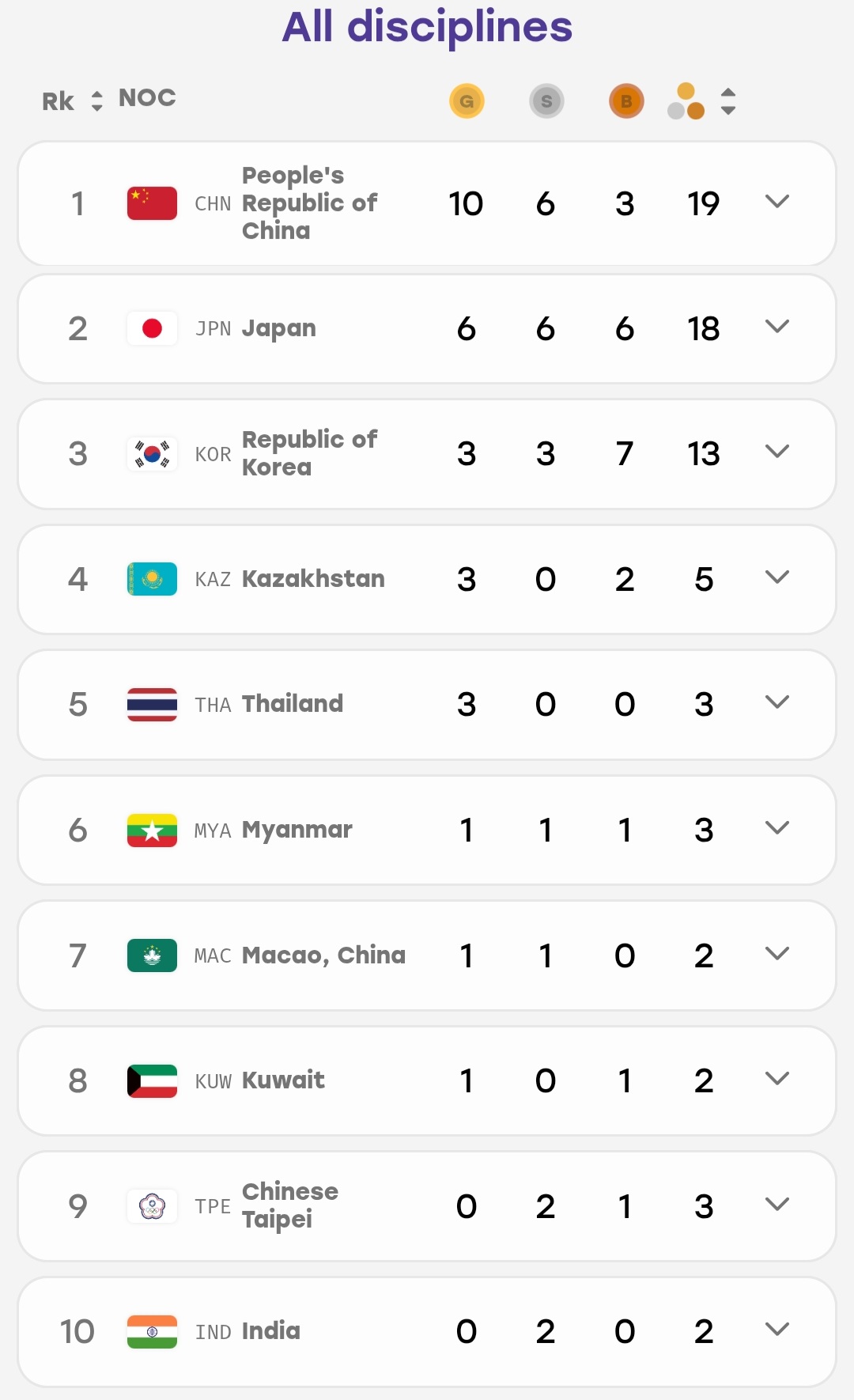
Task: Click the All disciplines heading
Action: click(427, 27)
